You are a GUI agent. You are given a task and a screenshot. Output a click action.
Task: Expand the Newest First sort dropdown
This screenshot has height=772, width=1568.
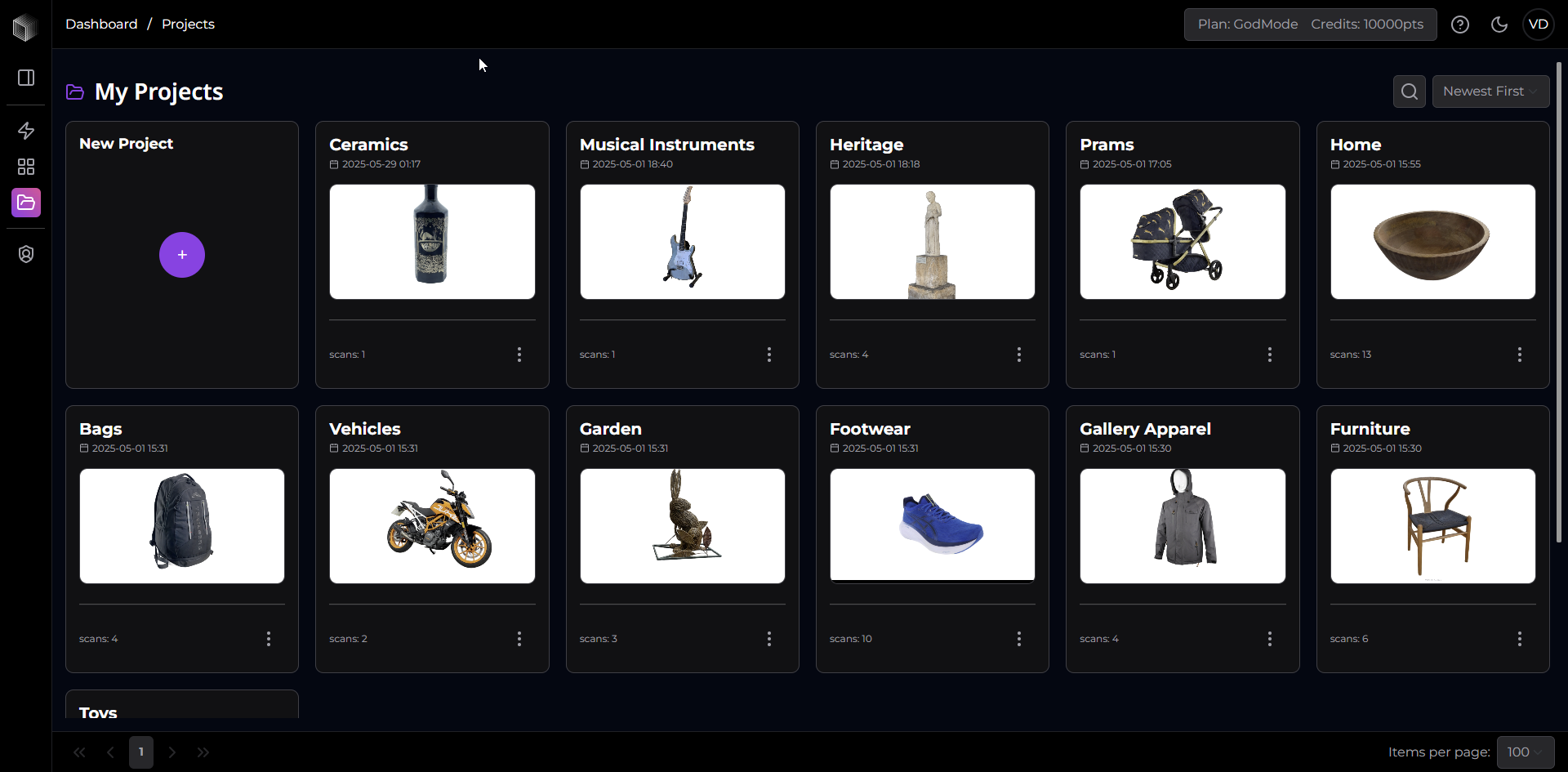1491,91
